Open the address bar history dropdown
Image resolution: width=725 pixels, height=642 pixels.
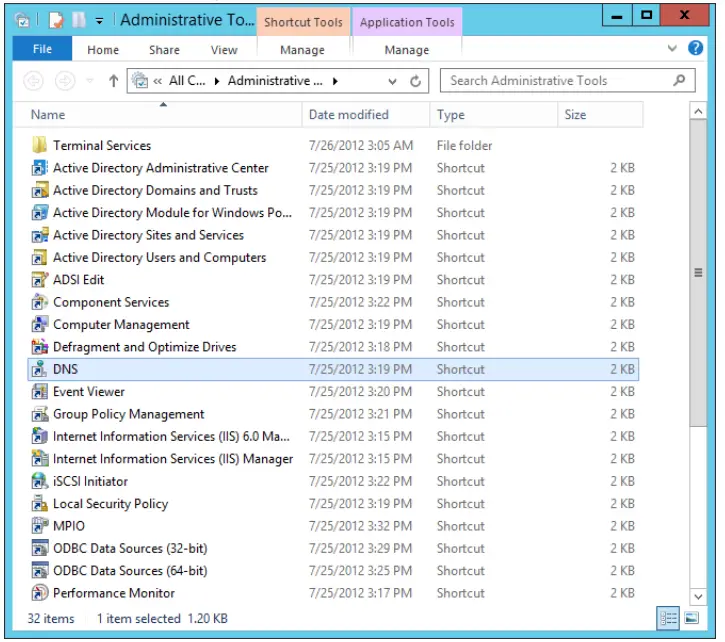click(392, 81)
